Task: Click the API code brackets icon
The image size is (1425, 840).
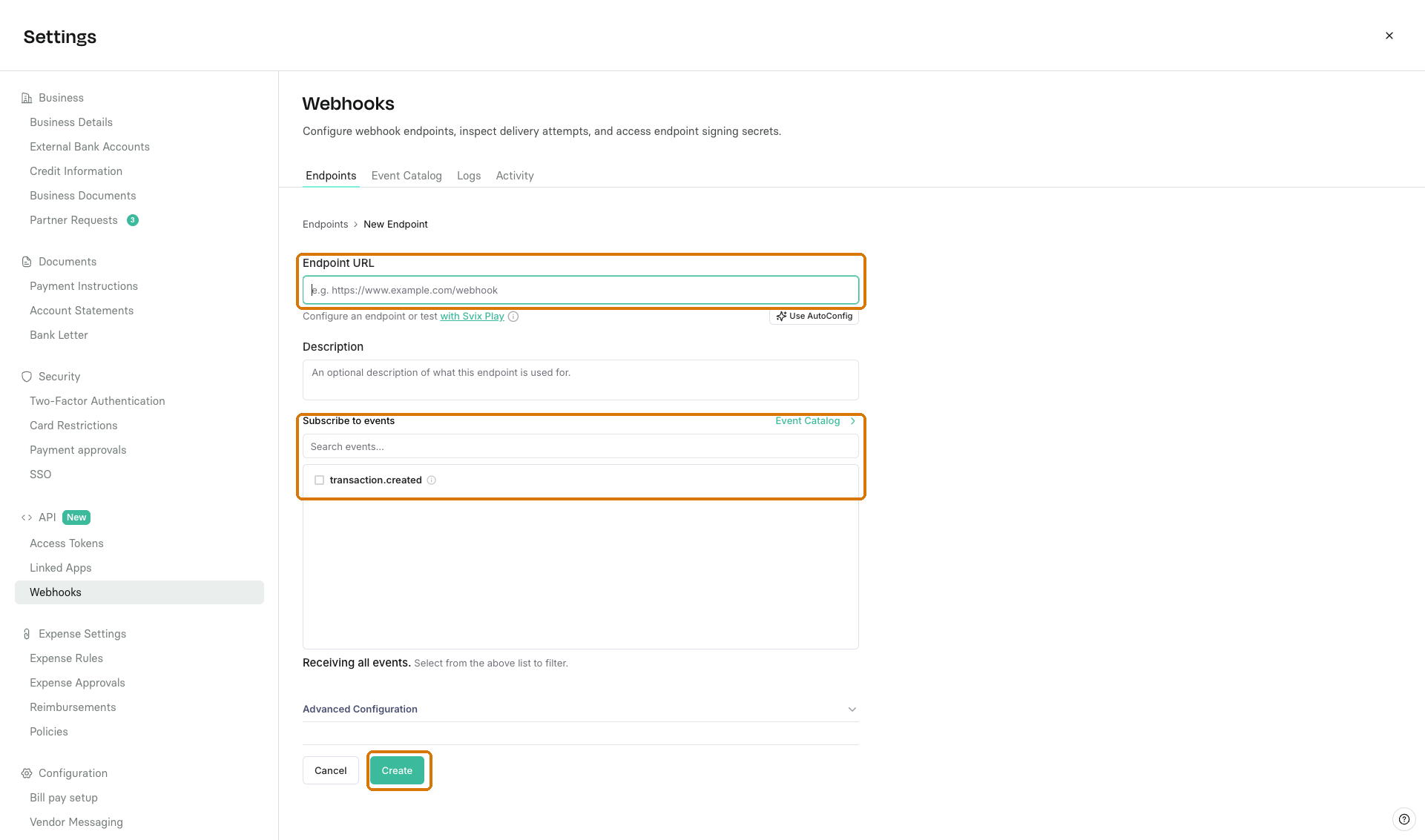Action: 27,517
